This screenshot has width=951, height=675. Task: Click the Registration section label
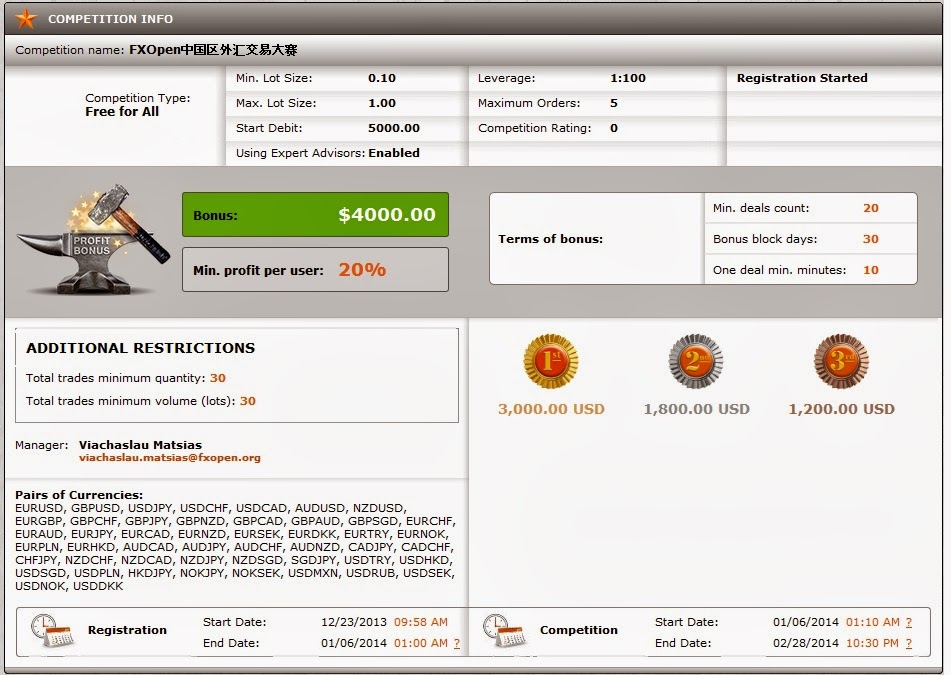127,631
